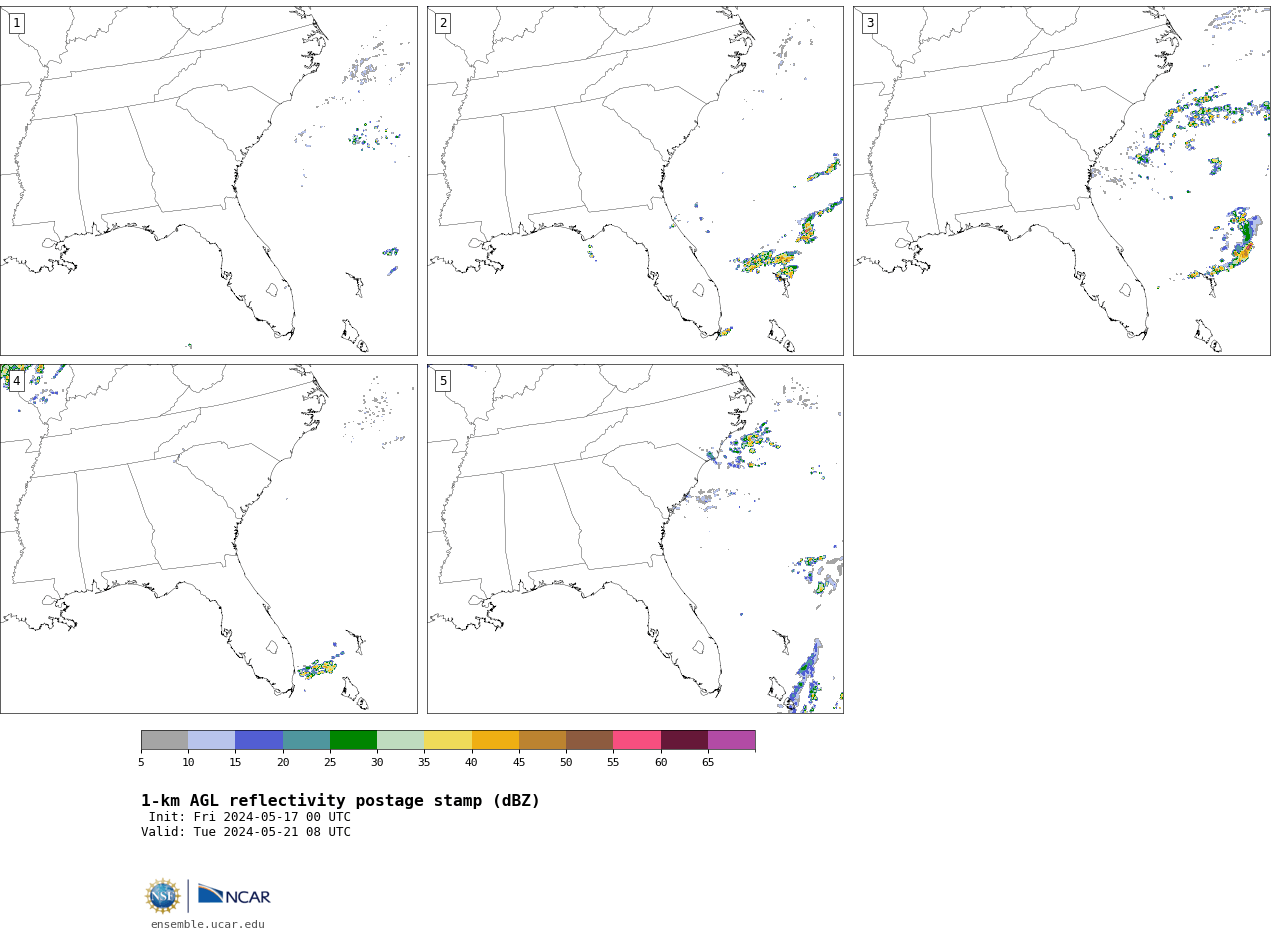Click the number label box '2'
The height and width of the screenshot is (936, 1280).
coord(443,23)
